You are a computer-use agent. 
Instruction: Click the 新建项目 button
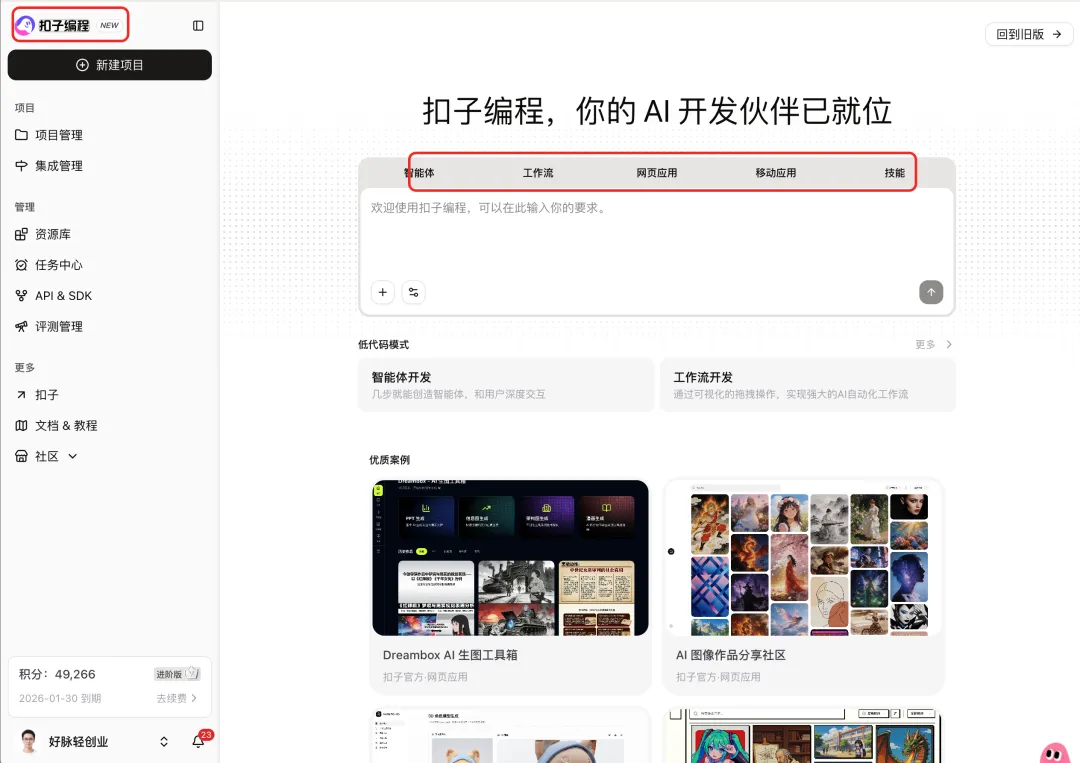[x=110, y=65]
